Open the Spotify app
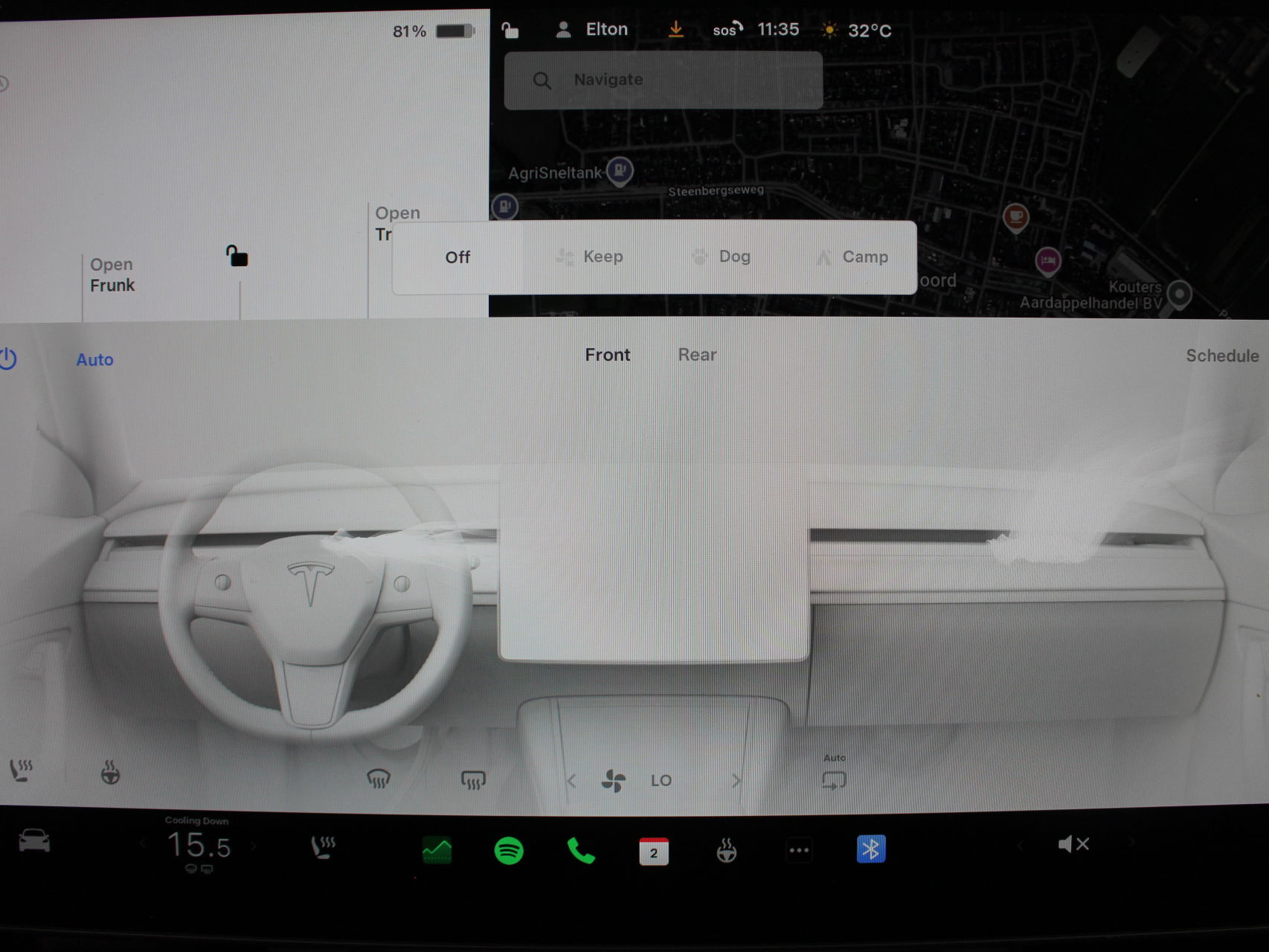Screen dimensions: 1269x952 509,850
